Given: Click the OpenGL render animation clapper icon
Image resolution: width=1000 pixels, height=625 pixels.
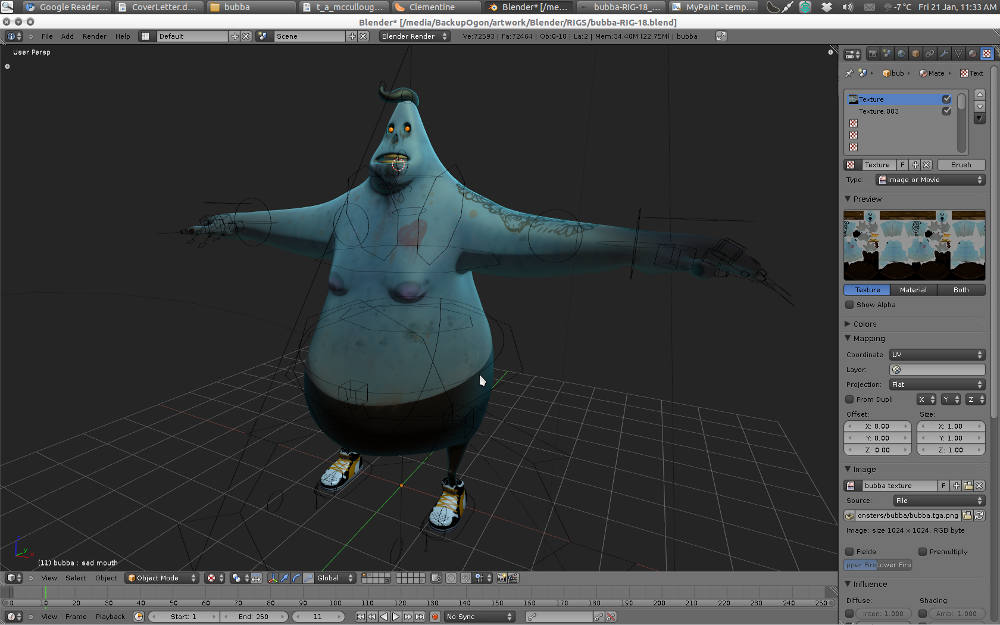Looking at the screenshot, I should (x=513, y=578).
